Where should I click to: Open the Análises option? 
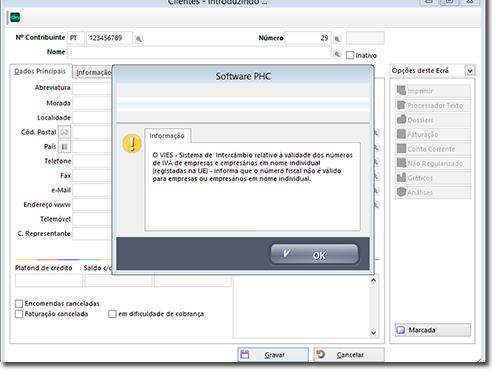pos(433,192)
